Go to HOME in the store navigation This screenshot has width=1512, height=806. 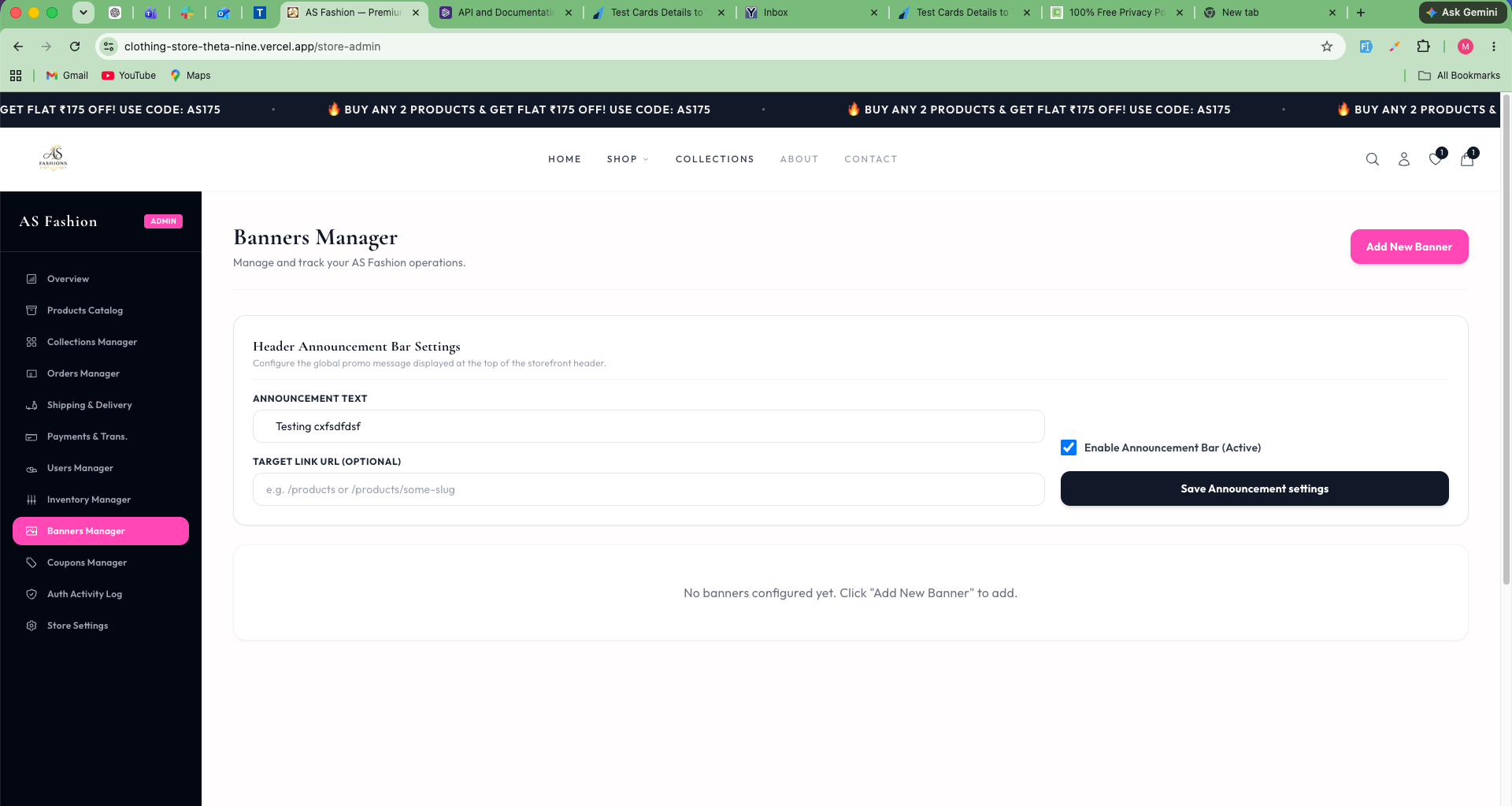(565, 159)
